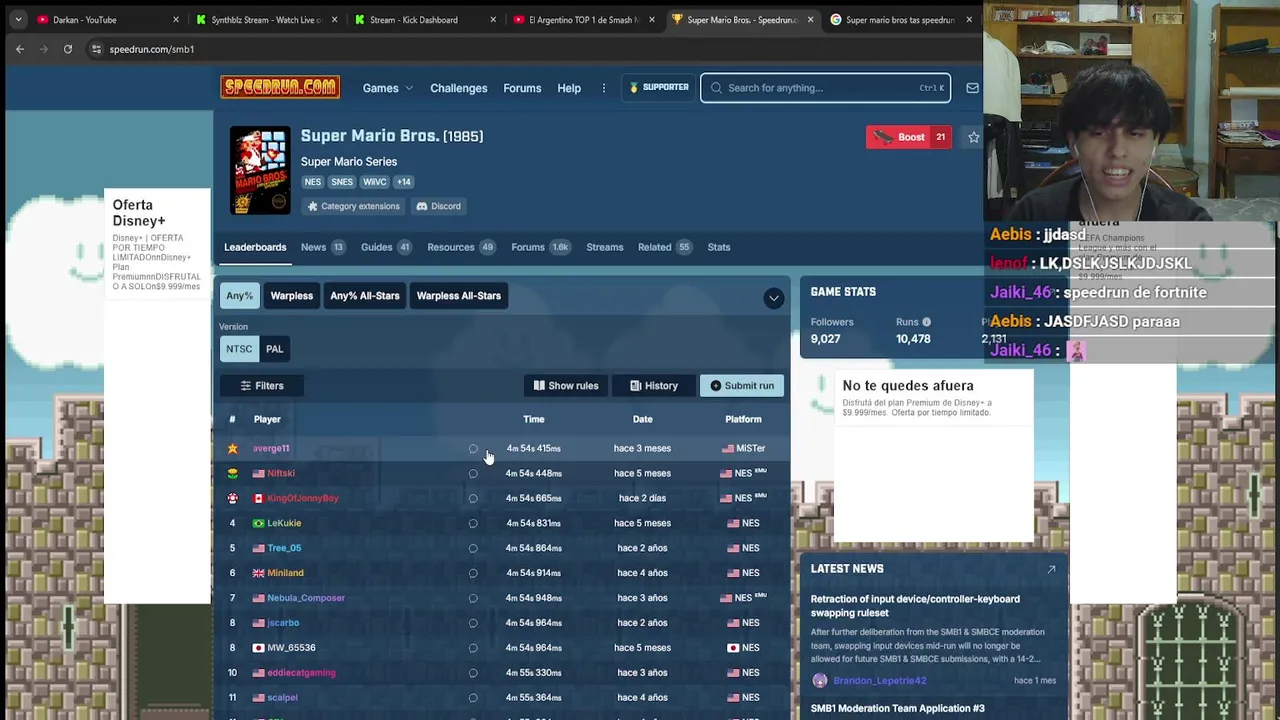The height and width of the screenshot is (720, 1280).
Task: Click the Supporter button
Action: [658, 88]
